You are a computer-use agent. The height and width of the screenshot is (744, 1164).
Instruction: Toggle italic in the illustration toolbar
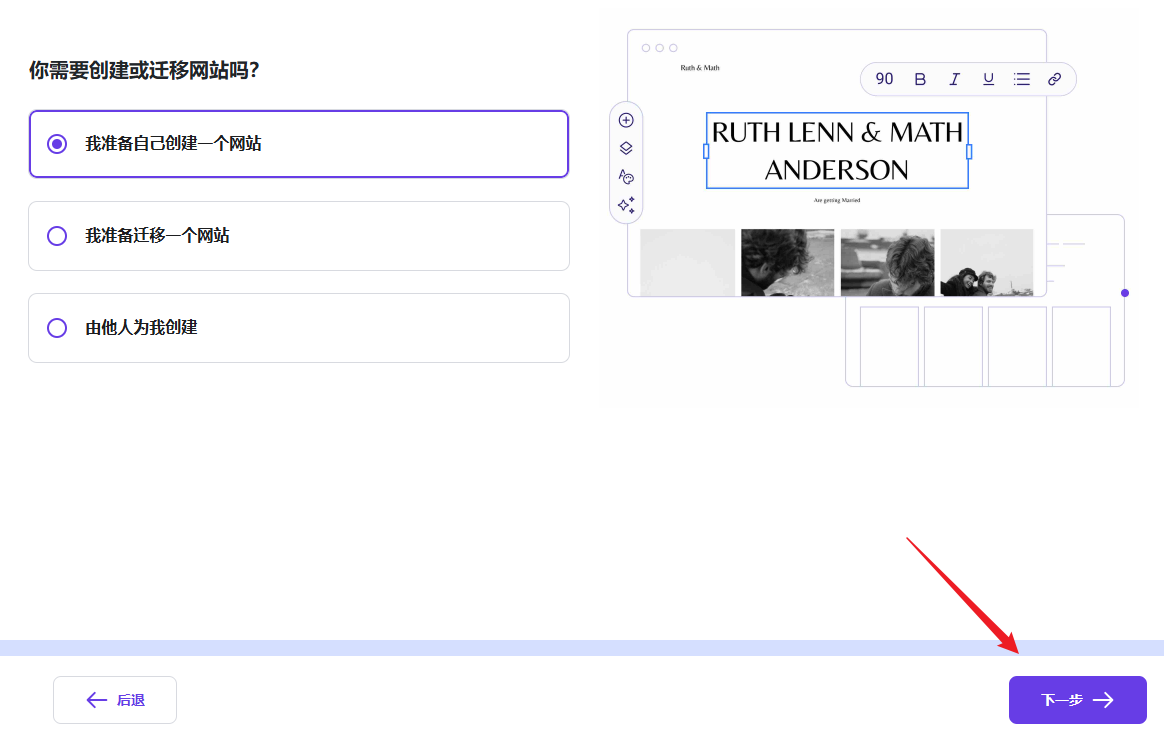point(954,79)
